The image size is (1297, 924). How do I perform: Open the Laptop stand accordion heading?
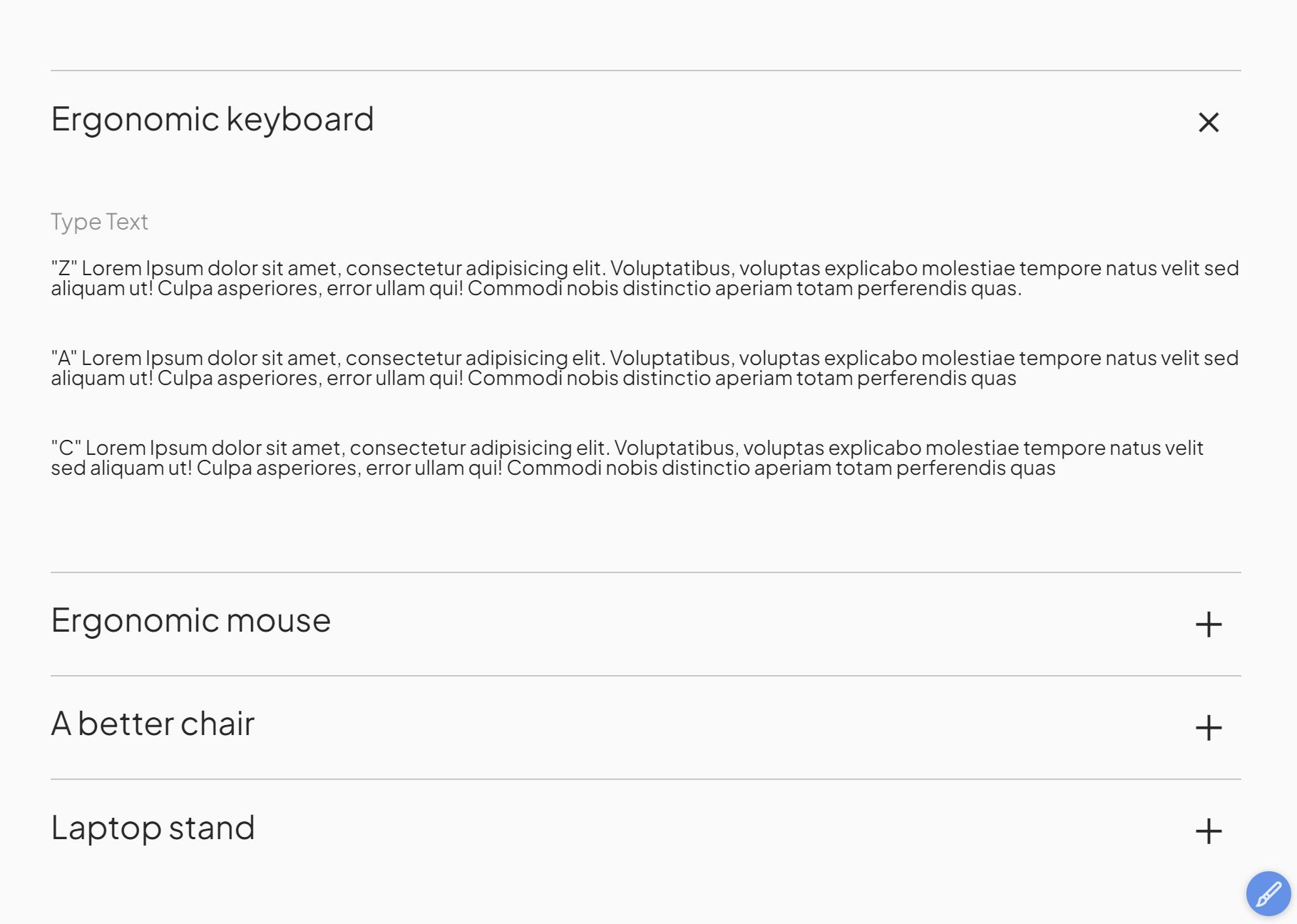(x=153, y=828)
